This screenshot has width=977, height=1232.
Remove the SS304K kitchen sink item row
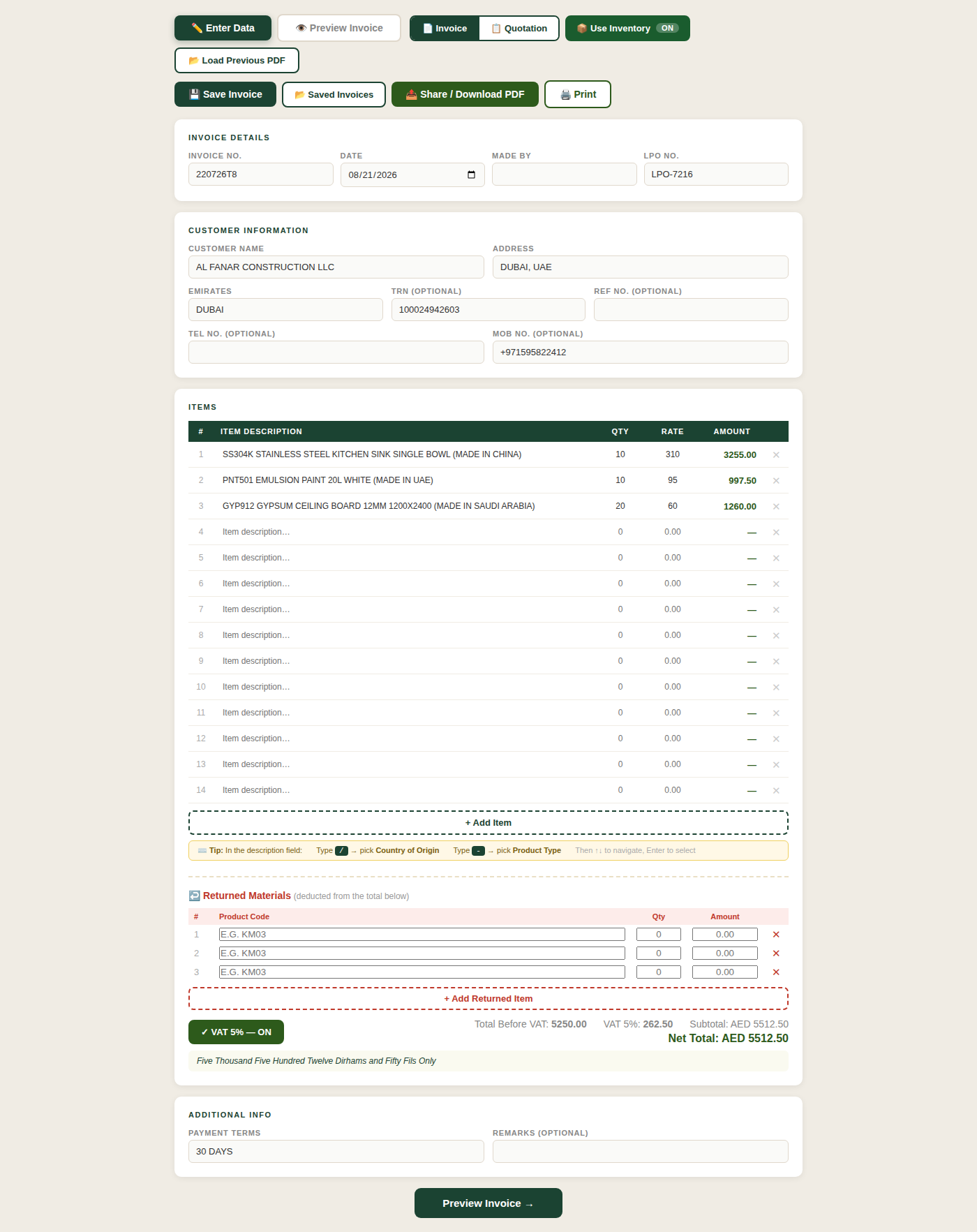point(776,455)
